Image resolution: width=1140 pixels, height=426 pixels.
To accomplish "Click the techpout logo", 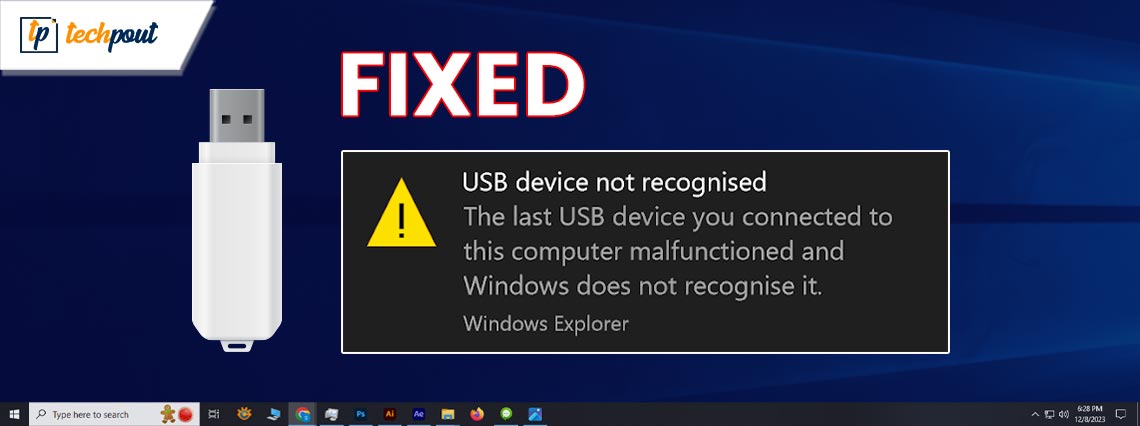I will [x=89, y=36].
